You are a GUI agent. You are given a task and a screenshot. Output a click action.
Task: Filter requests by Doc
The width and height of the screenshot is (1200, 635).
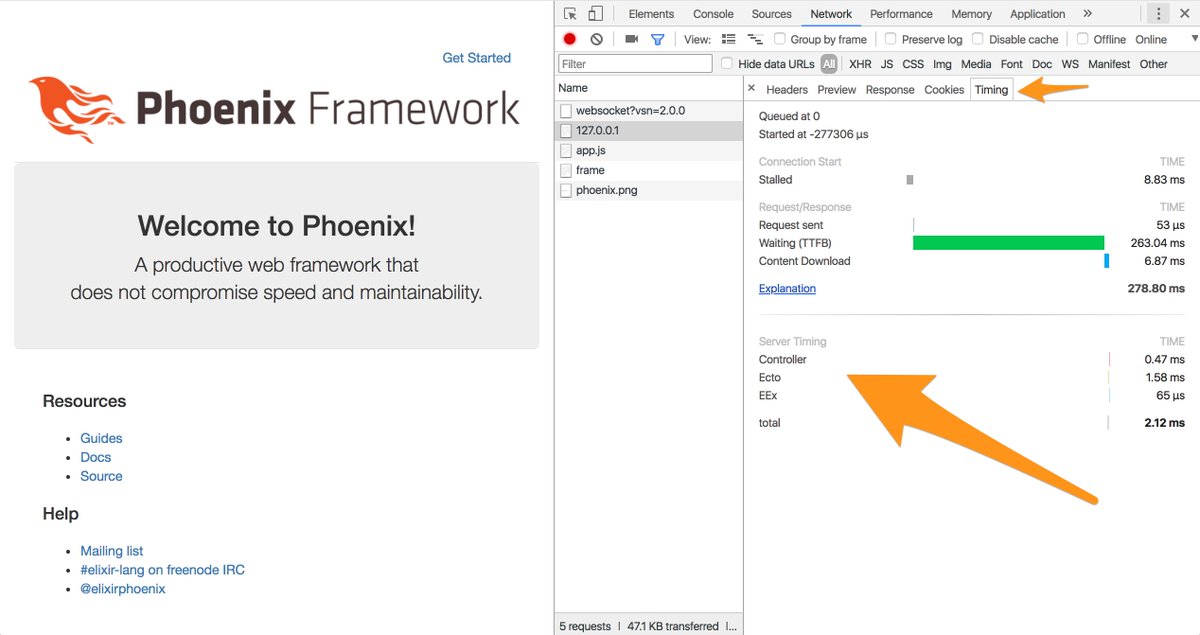click(1042, 64)
